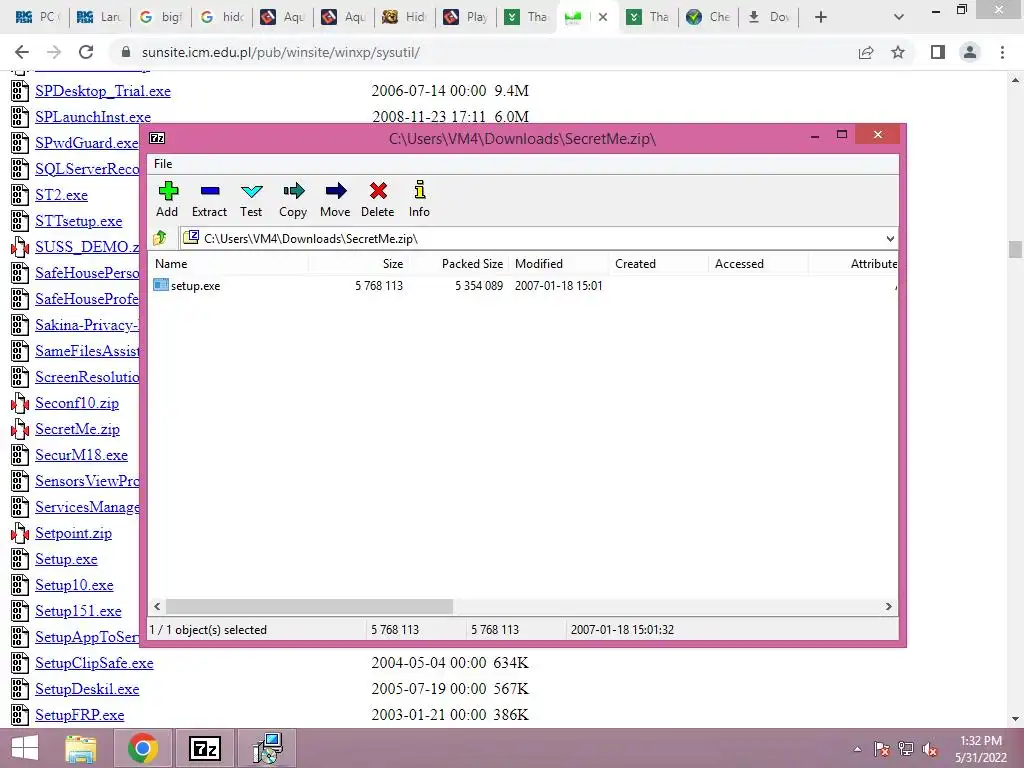Open Chrome from the taskbar
The image size is (1024, 768).
point(142,748)
